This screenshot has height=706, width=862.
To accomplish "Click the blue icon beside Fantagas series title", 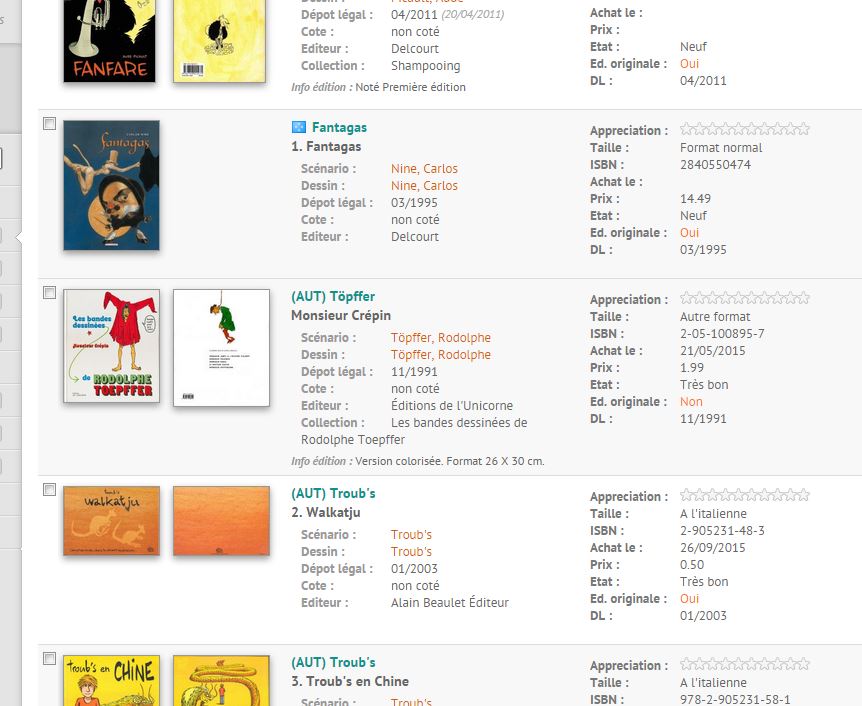I will coord(298,127).
